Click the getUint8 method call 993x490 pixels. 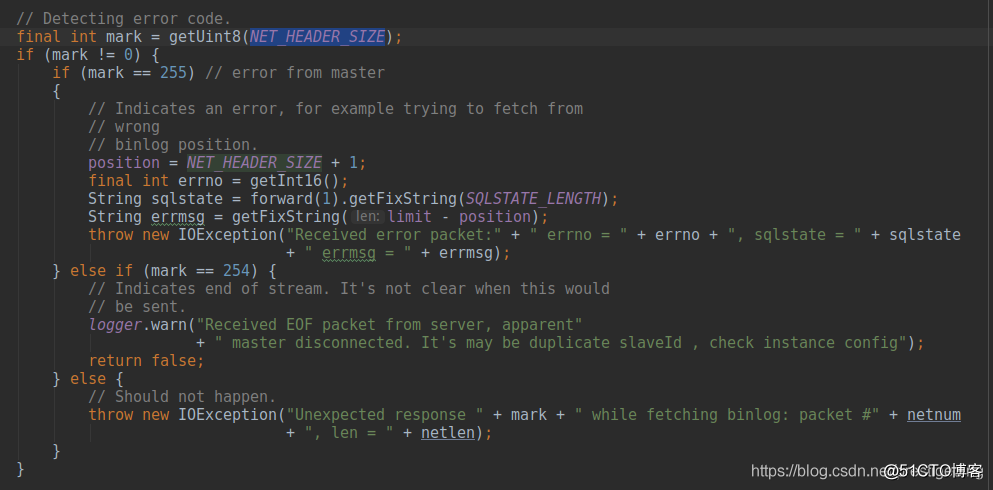point(205,37)
